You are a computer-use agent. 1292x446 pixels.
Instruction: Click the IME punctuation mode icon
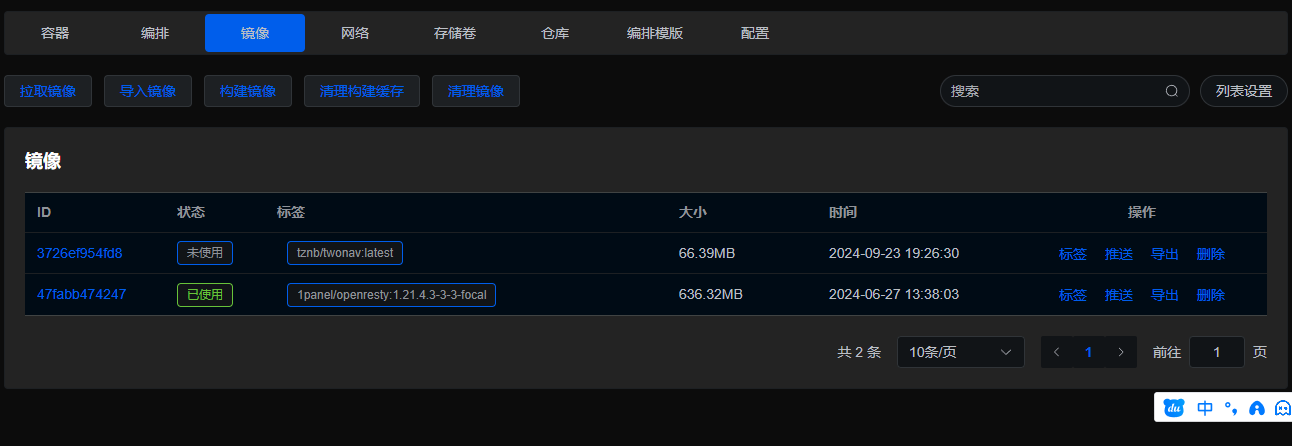tap(1231, 408)
